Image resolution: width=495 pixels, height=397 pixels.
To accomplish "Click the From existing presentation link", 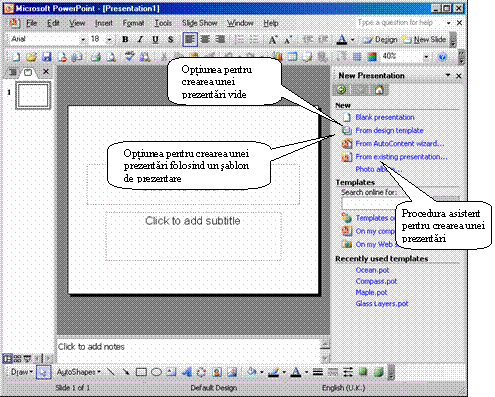I will click(401, 157).
